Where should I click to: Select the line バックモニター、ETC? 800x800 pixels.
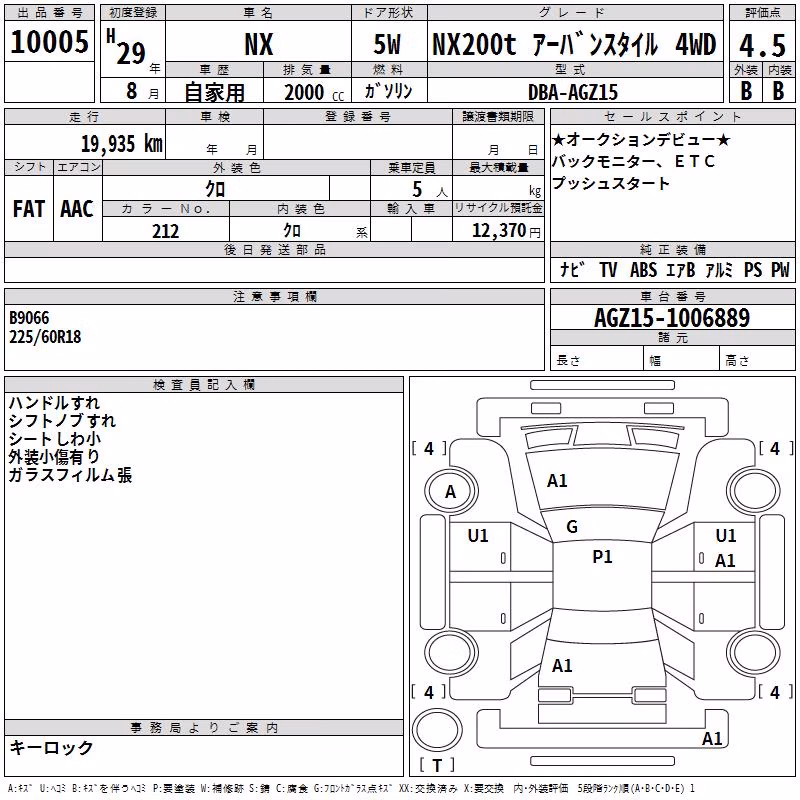coord(633,161)
